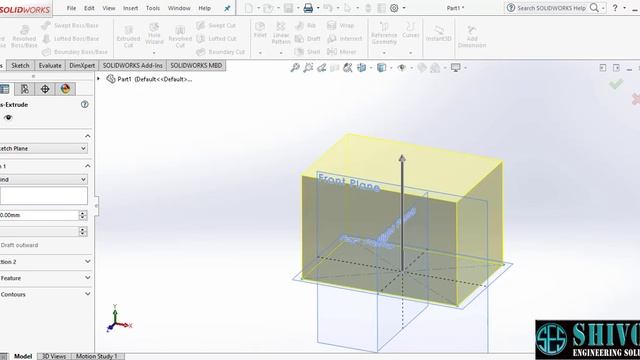The height and width of the screenshot is (360, 640).
Task: Select the Draft tool in ribbon
Action: coord(307,38)
